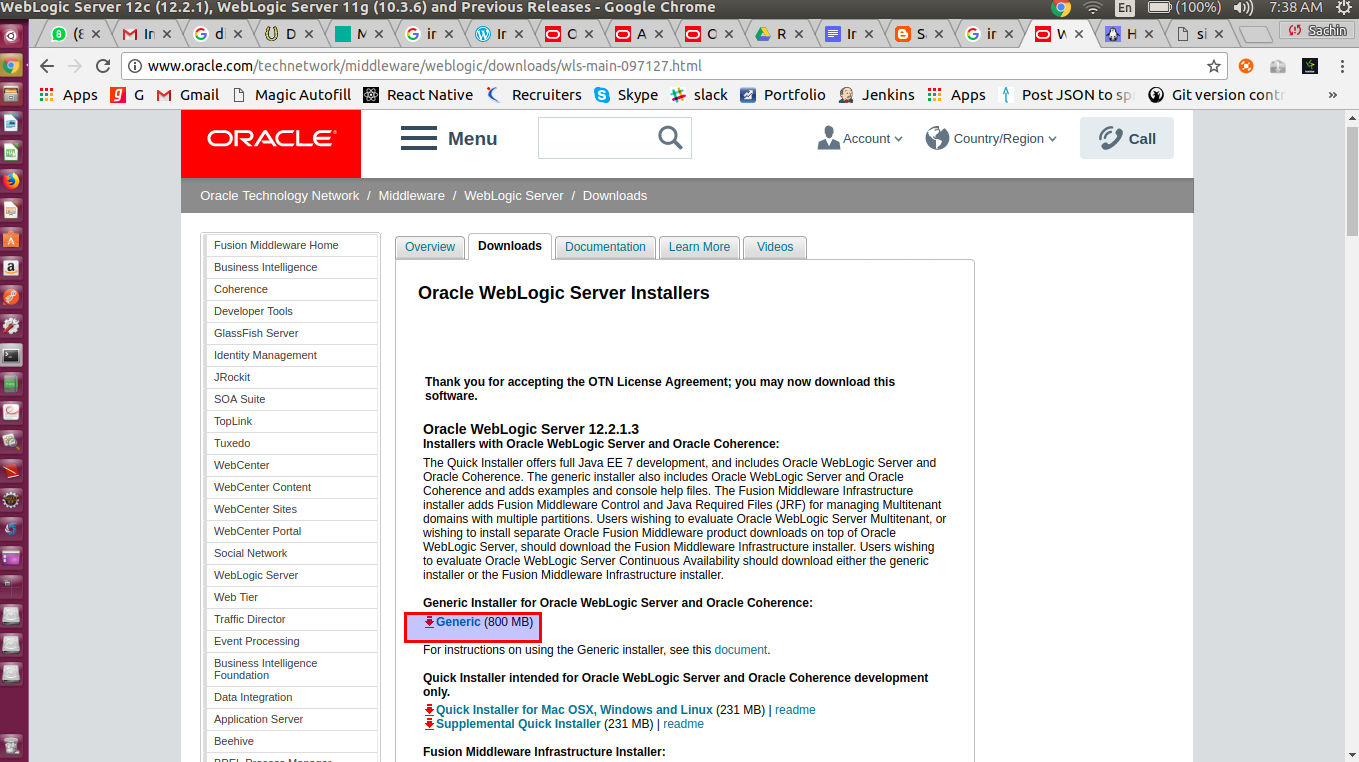This screenshot has width=1359, height=762.
Task: Switch to the WordPress browser tab
Action: 500,34
